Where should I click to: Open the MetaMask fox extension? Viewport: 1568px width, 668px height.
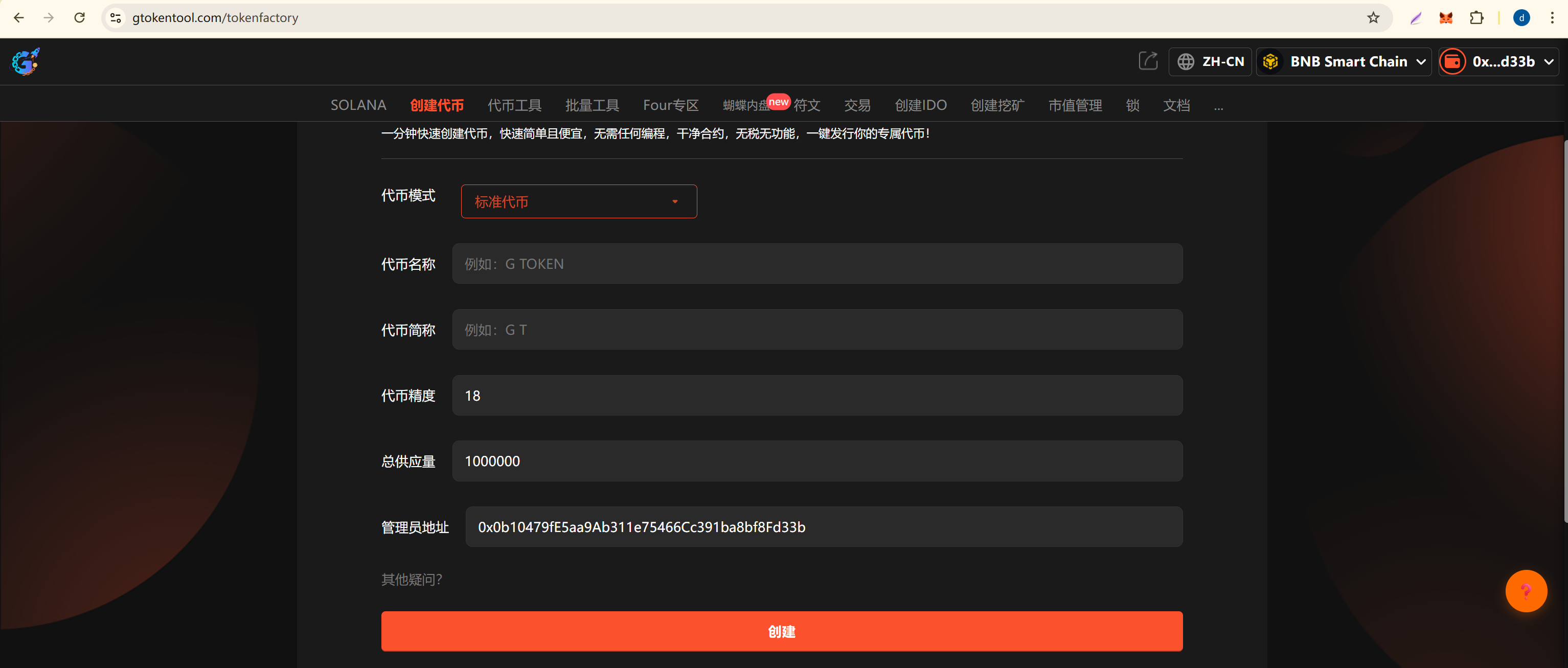(1446, 18)
